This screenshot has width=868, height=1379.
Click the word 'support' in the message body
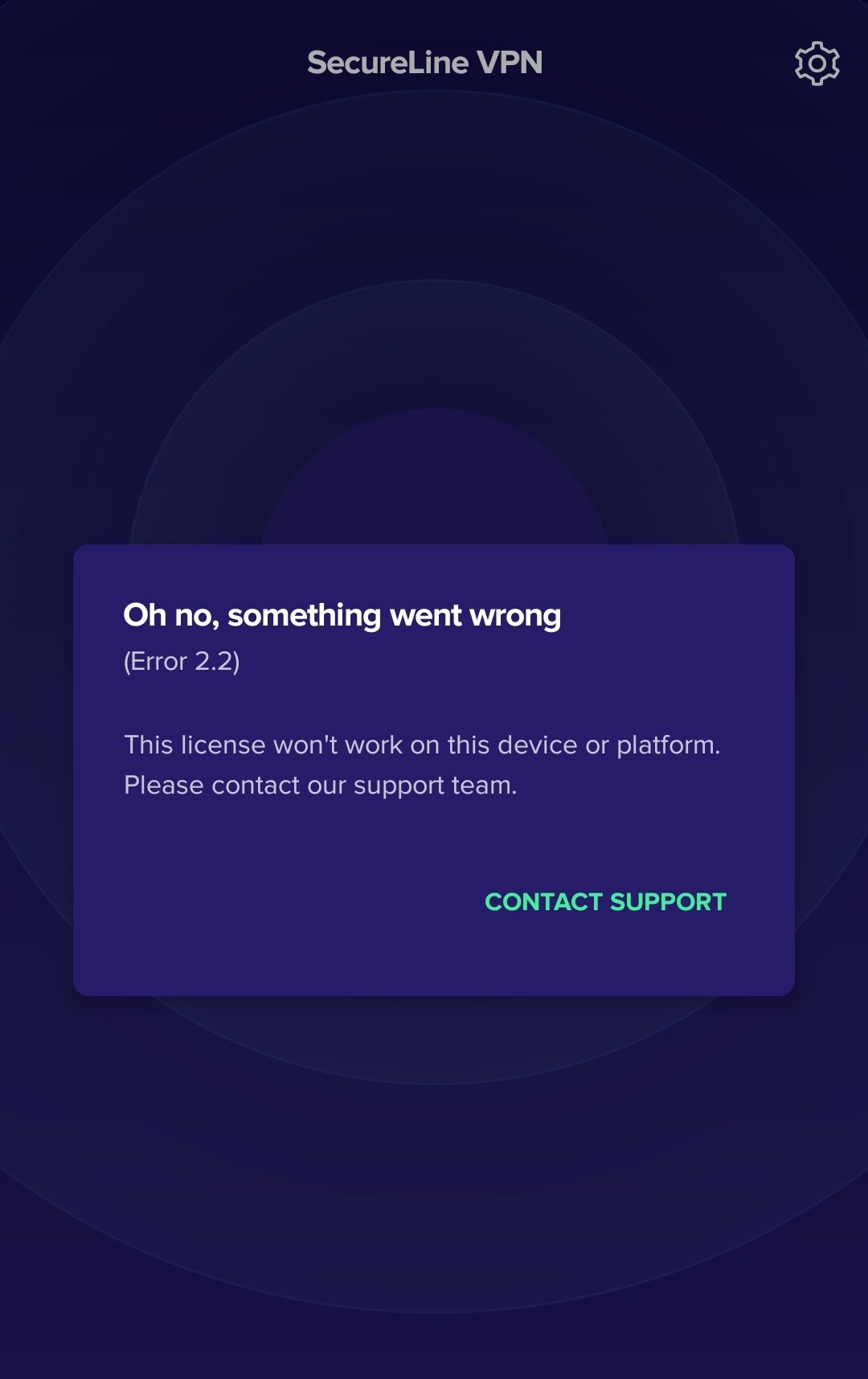click(399, 786)
